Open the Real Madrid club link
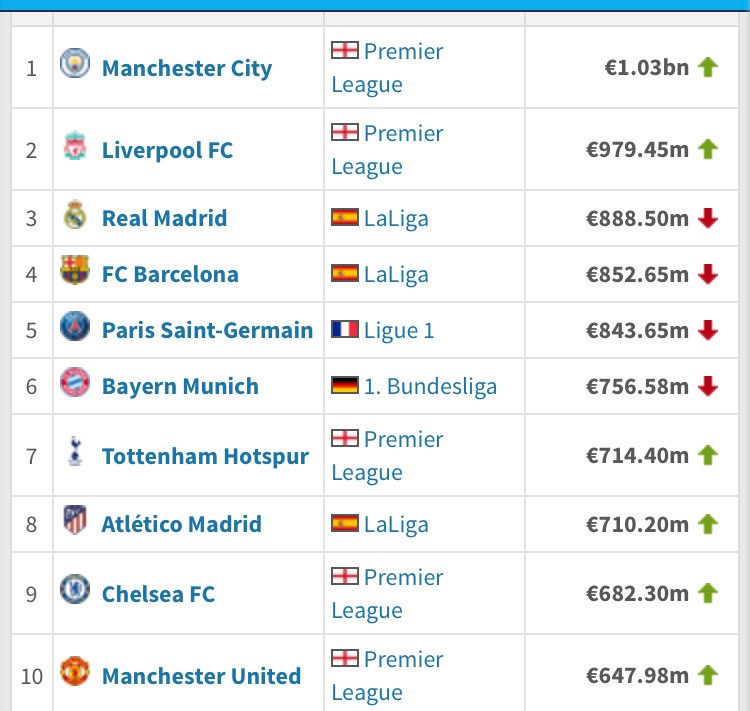 pos(164,218)
